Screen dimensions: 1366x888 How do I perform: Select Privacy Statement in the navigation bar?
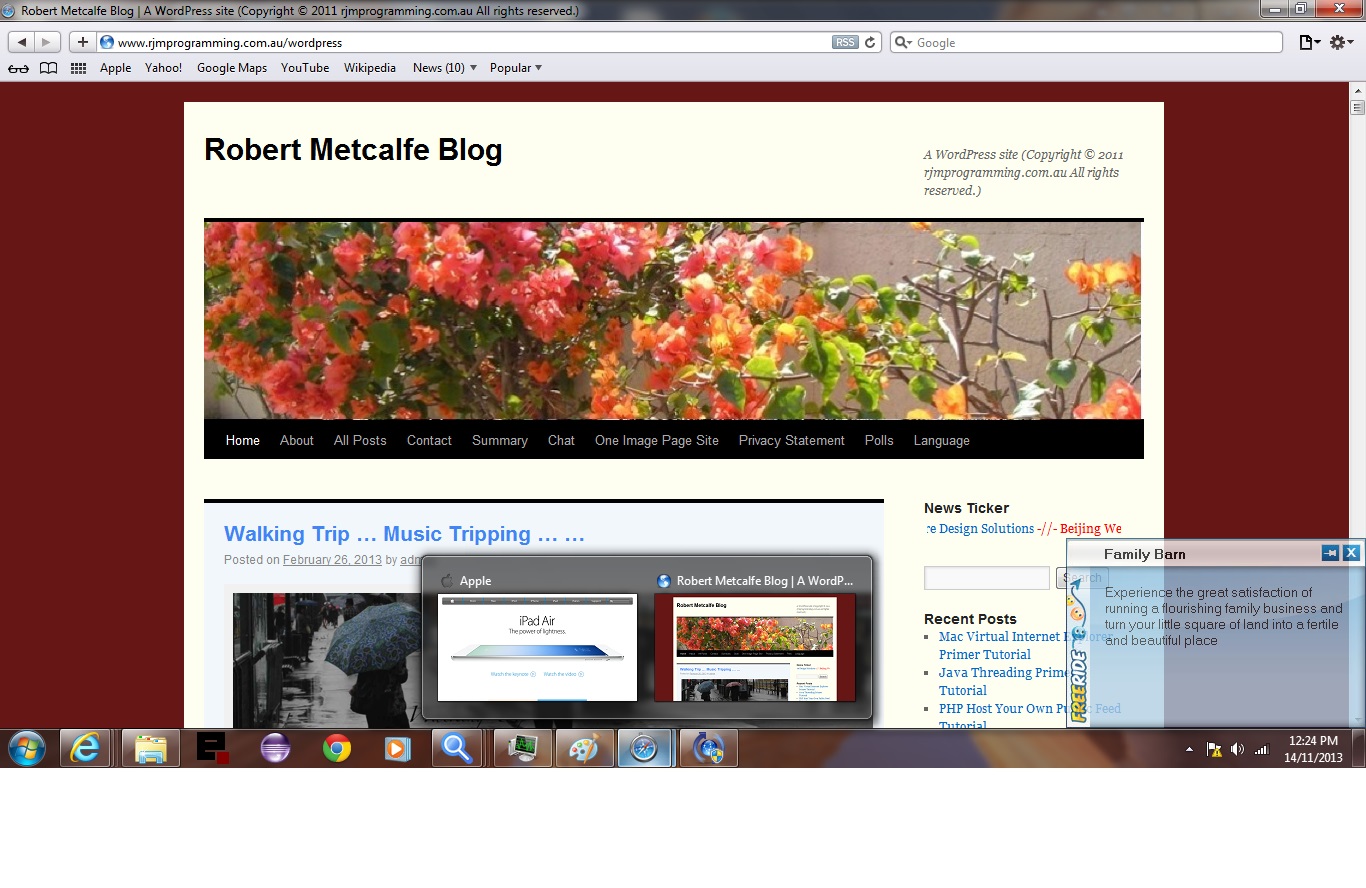pyautogui.click(x=791, y=440)
